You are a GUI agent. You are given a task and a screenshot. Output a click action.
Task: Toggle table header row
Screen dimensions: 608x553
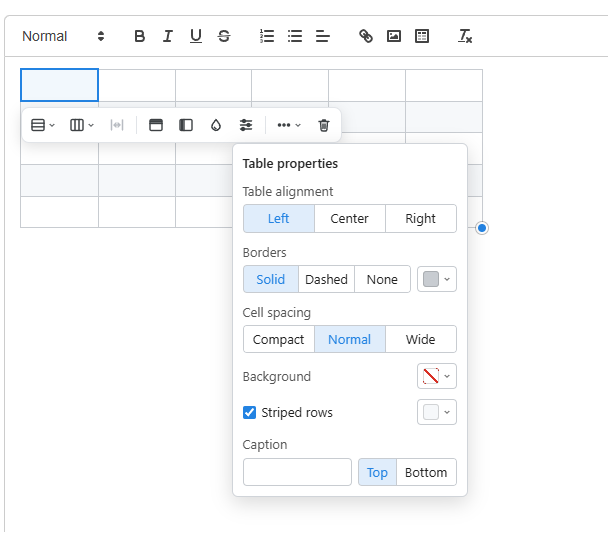(156, 125)
